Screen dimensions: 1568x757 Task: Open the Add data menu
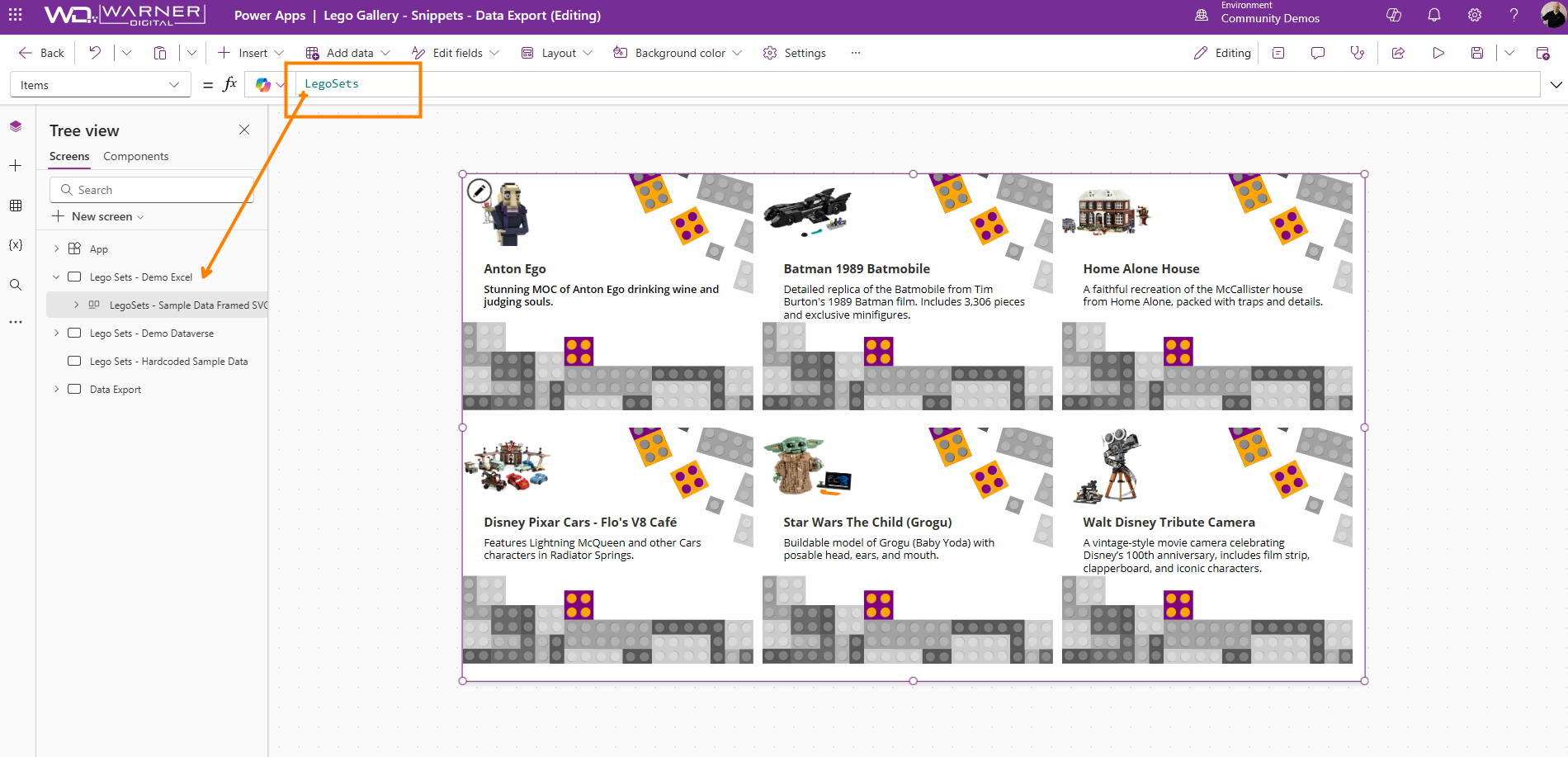coord(348,53)
